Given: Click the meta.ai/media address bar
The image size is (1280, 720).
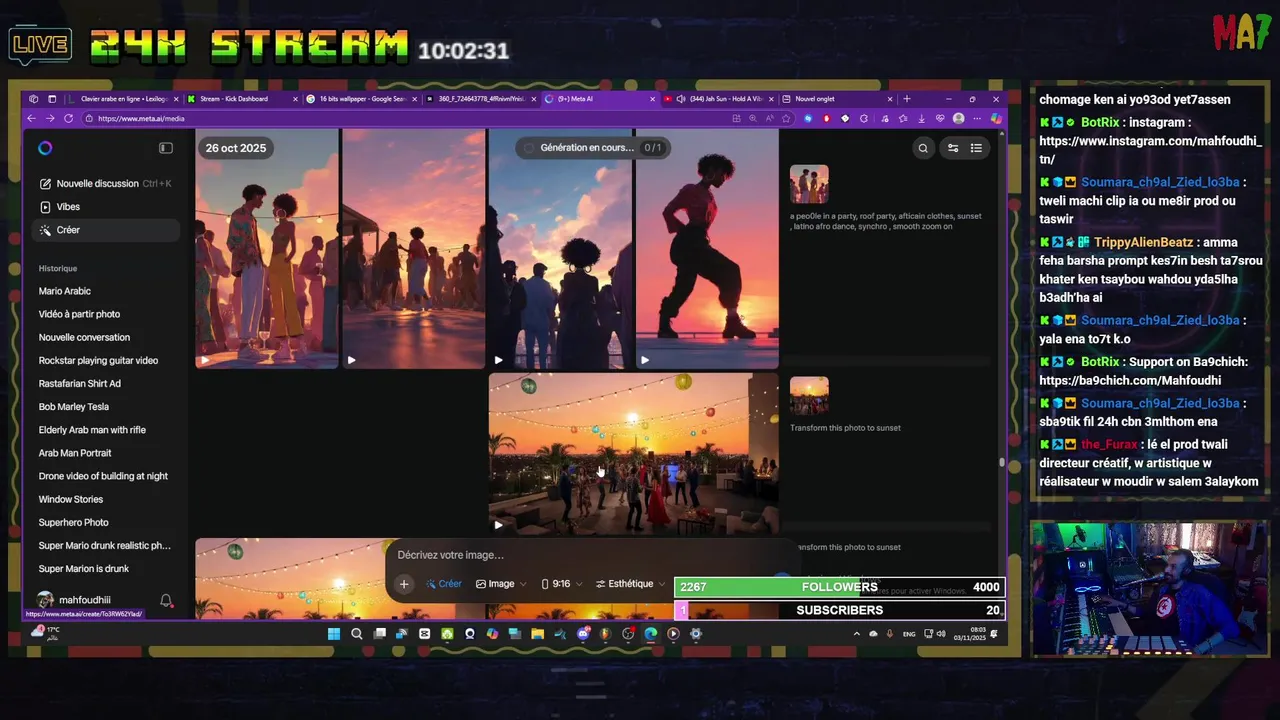Looking at the screenshot, I should pyautogui.click(x=400, y=118).
